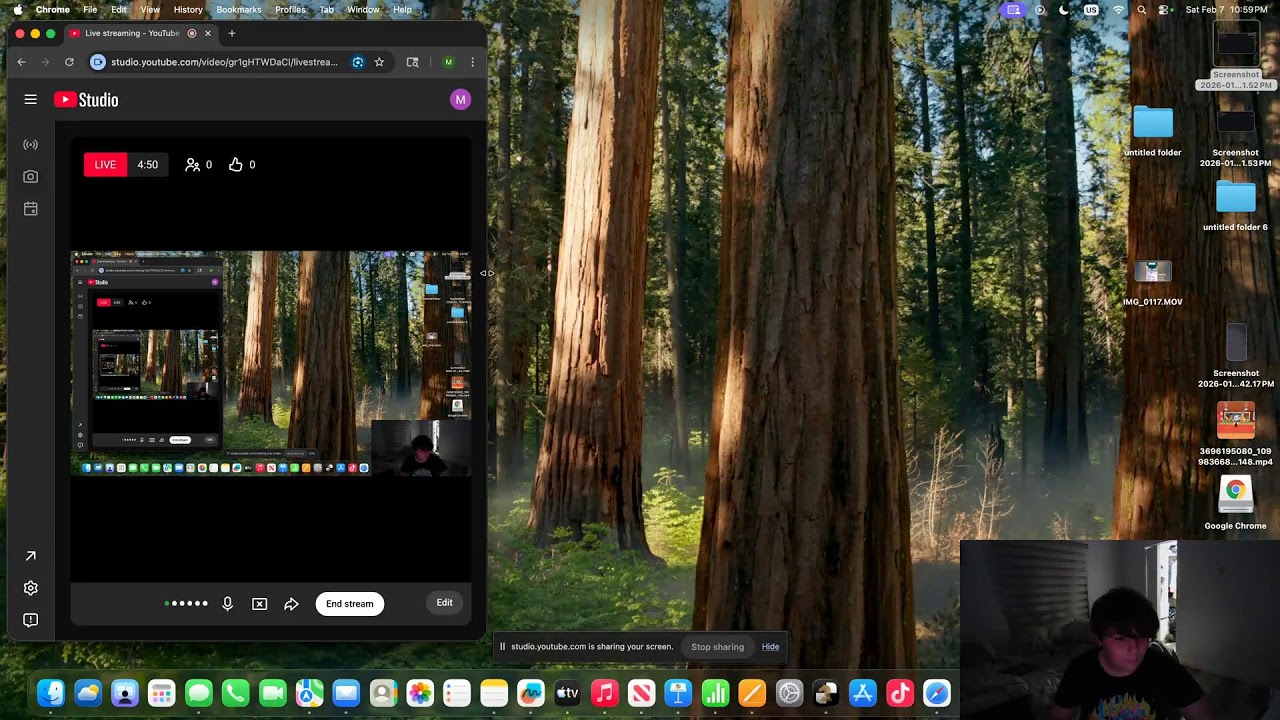Open the diagonal arrow icon above settings
The image size is (1280, 720).
[x=30, y=556]
